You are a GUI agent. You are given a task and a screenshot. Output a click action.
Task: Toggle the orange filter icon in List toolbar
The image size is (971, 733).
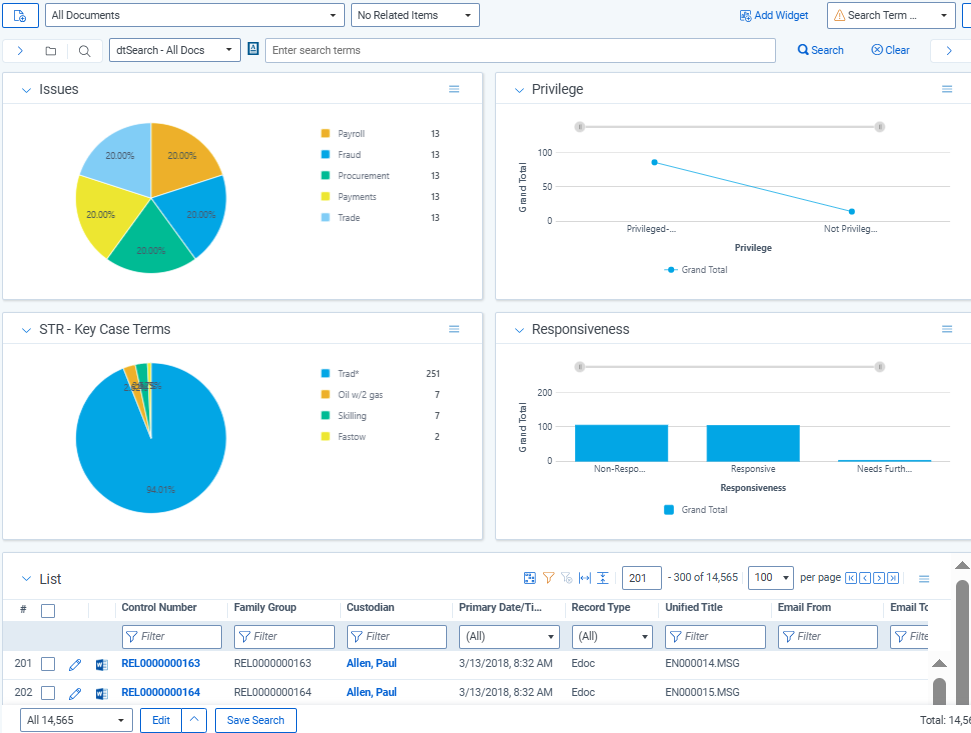(x=548, y=578)
